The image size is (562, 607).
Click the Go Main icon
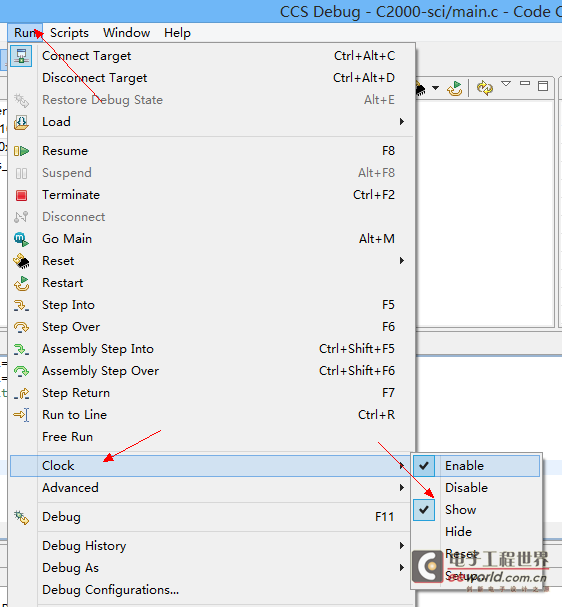tap(21, 239)
